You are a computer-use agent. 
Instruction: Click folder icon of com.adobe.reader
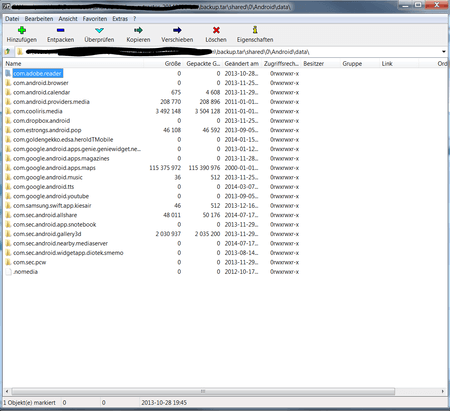(x=8, y=73)
